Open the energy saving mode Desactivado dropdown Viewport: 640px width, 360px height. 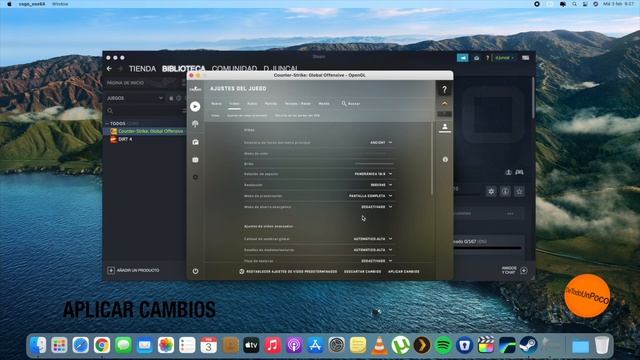tap(377, 207)
